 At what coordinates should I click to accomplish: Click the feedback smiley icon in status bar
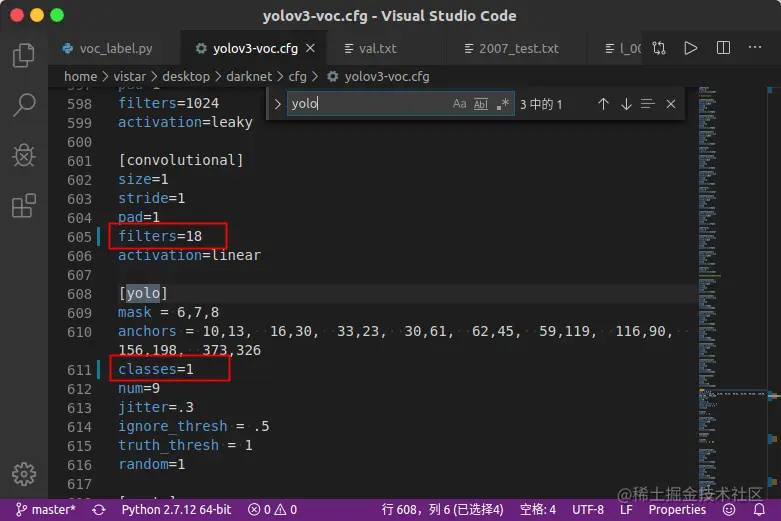(729, 510)
